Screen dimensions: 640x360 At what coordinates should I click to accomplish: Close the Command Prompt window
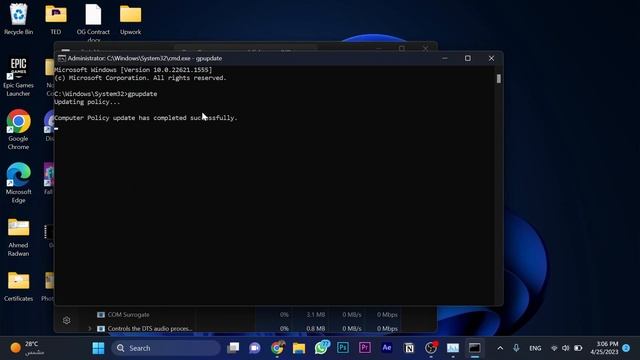[x=491, y=58]
